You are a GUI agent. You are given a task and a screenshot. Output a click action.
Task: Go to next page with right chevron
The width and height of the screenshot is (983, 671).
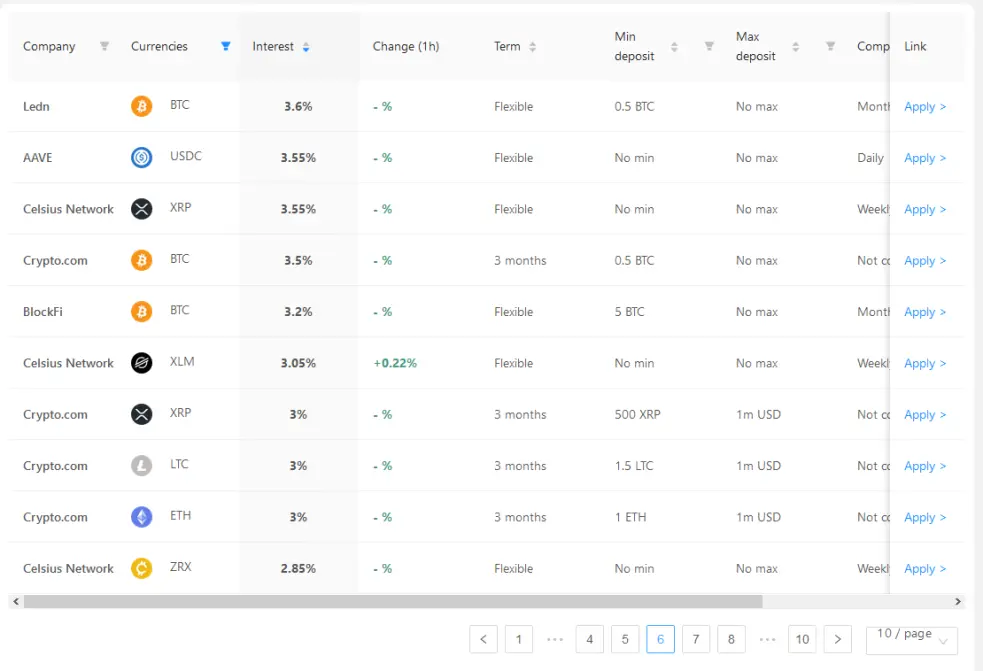click(x=838, y=640)
